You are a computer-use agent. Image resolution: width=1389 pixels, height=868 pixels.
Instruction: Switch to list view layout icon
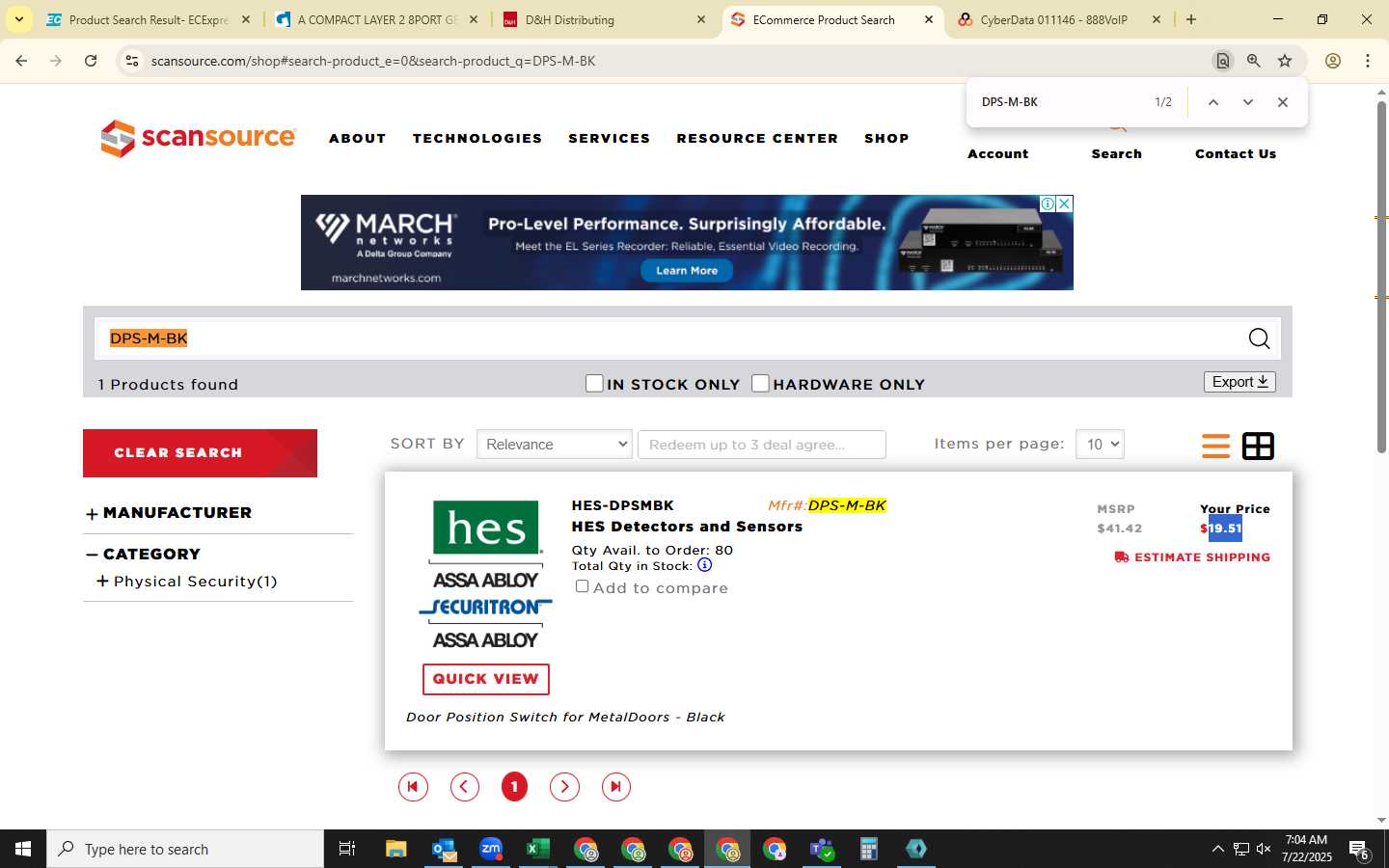point(1215,446)
